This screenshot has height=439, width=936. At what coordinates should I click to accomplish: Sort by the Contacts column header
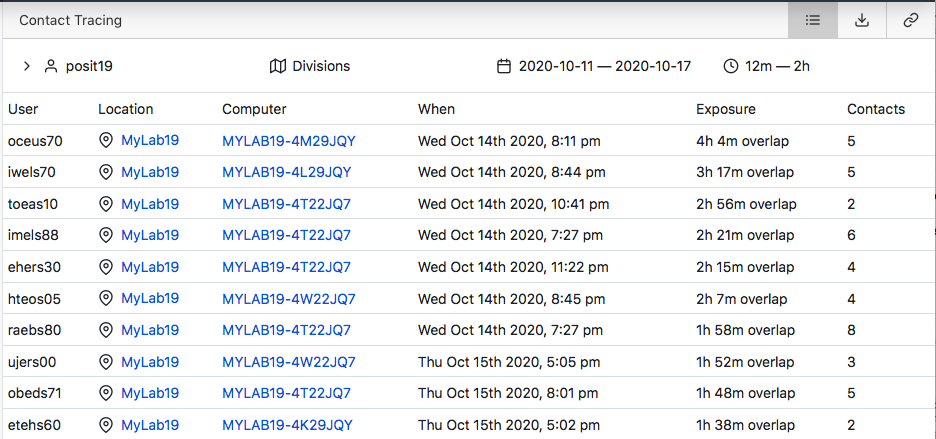coord(876,109)
